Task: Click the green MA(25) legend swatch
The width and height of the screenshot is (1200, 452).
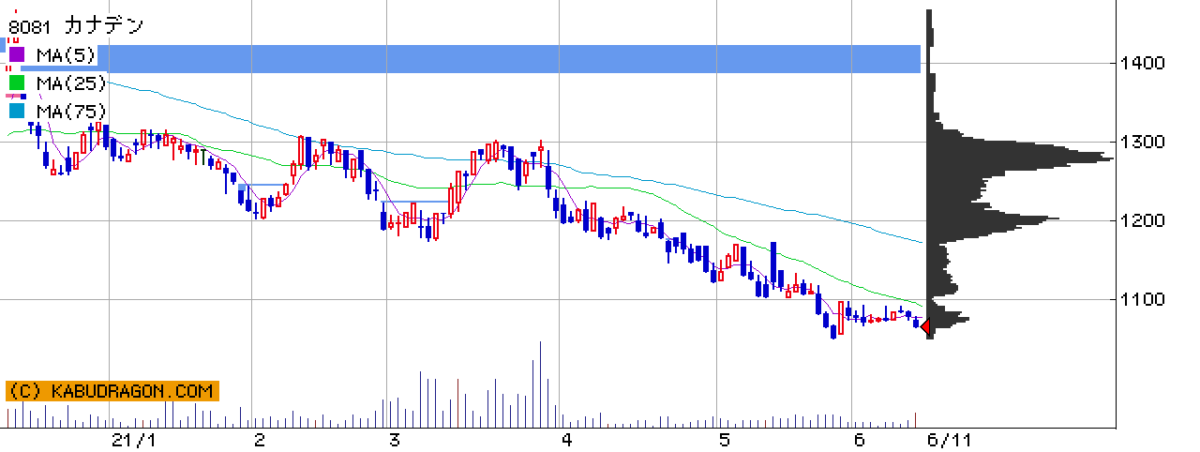Action: [17, 82]
